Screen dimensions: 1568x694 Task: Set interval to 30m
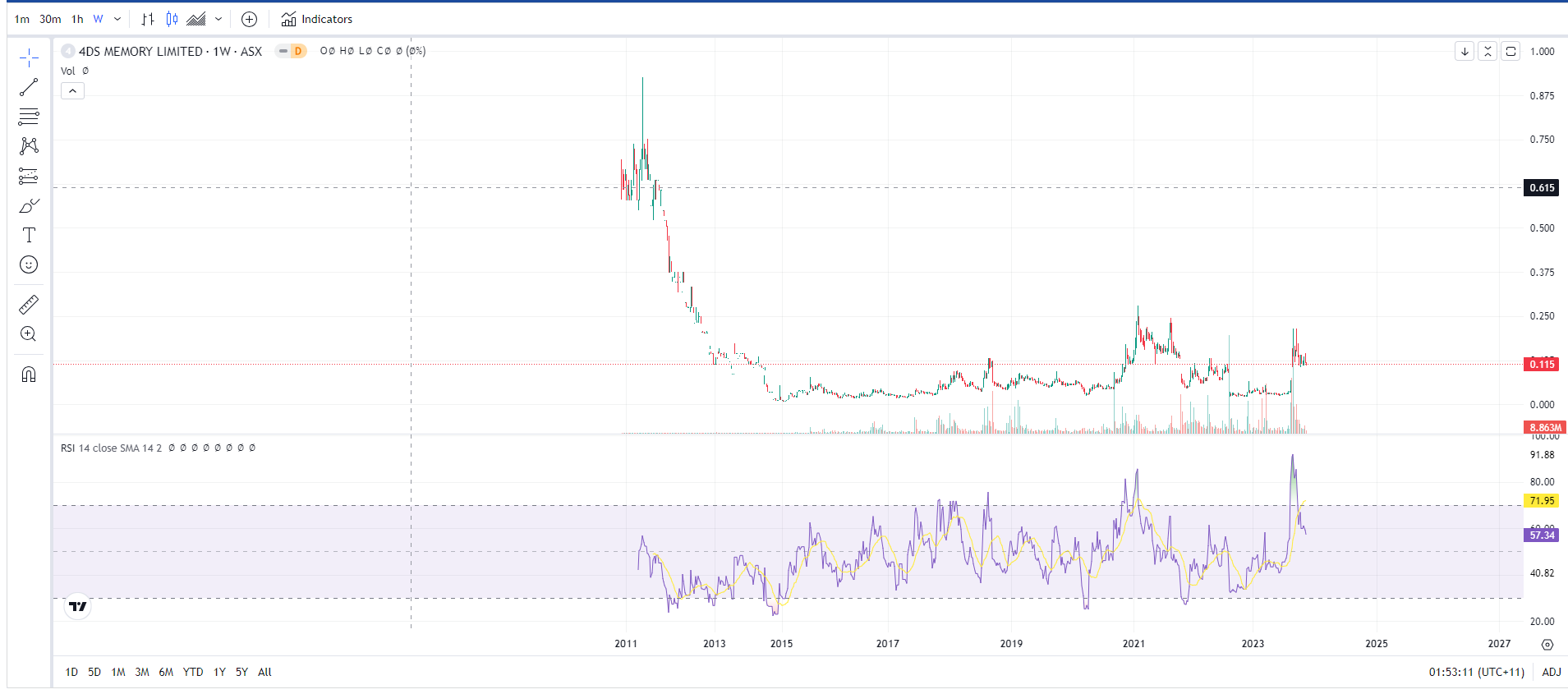click(x=50, y=19)
